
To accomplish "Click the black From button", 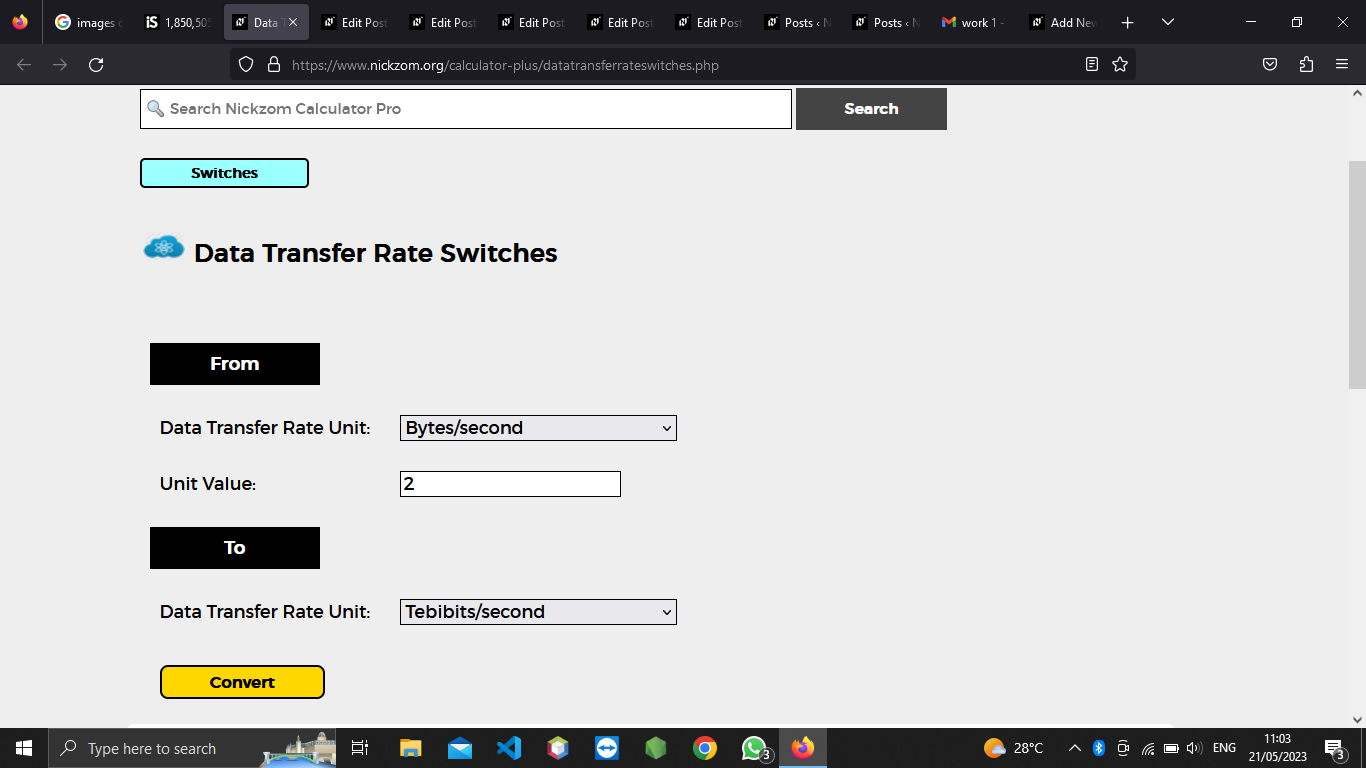I will pos(235,364).
